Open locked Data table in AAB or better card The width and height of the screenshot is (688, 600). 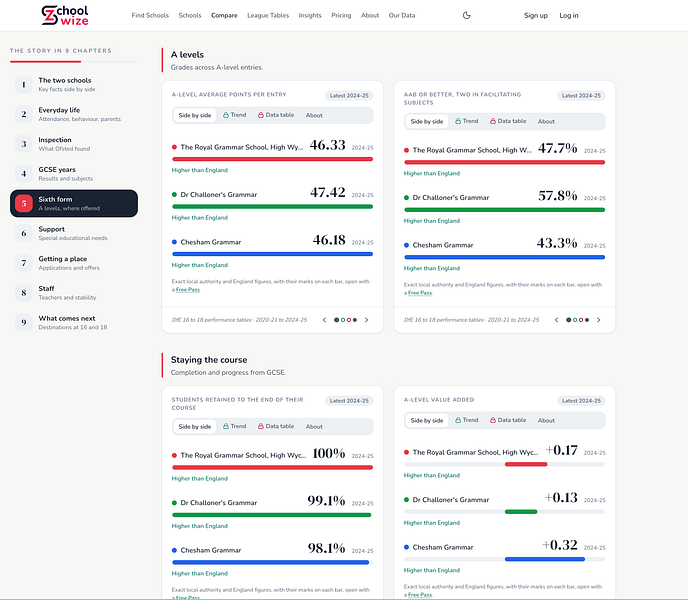pyautogui.click(x=508, y=121)
